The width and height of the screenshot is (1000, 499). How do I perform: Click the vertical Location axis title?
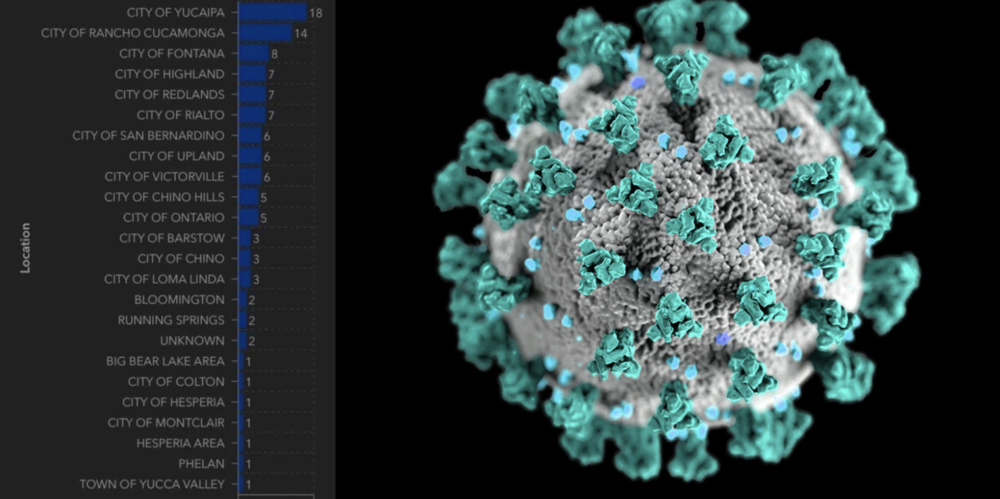point(26,248)
